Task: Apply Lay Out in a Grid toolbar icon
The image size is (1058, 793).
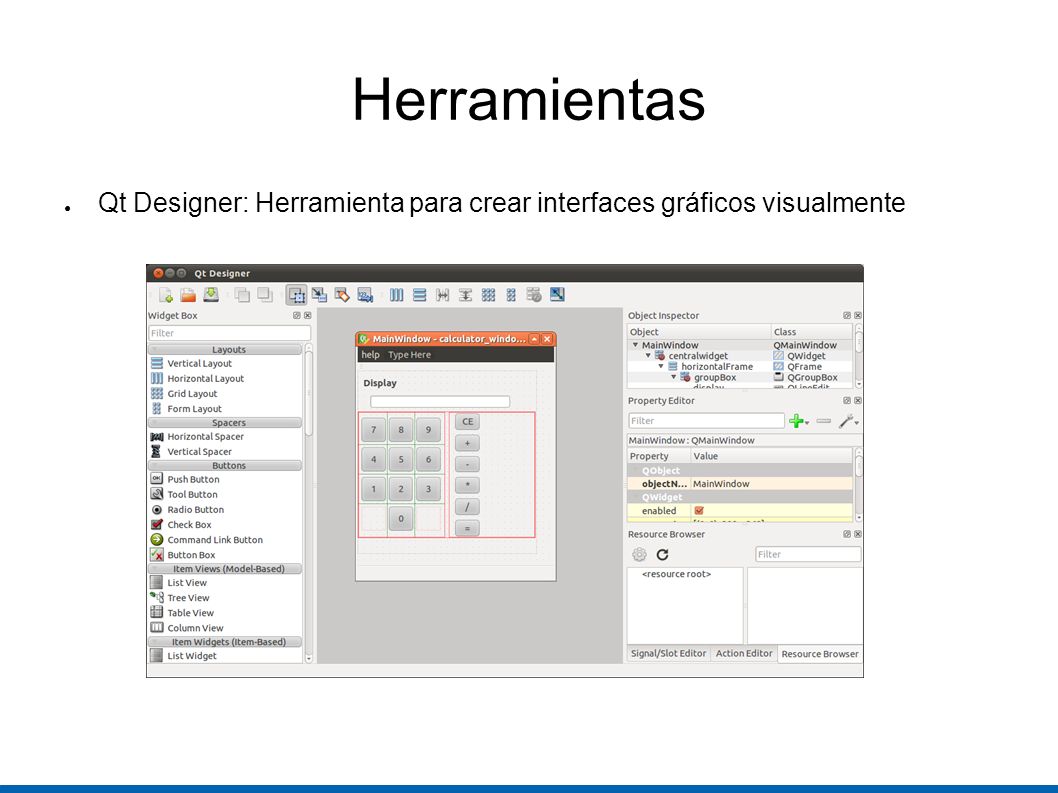Action: [489, 295]
